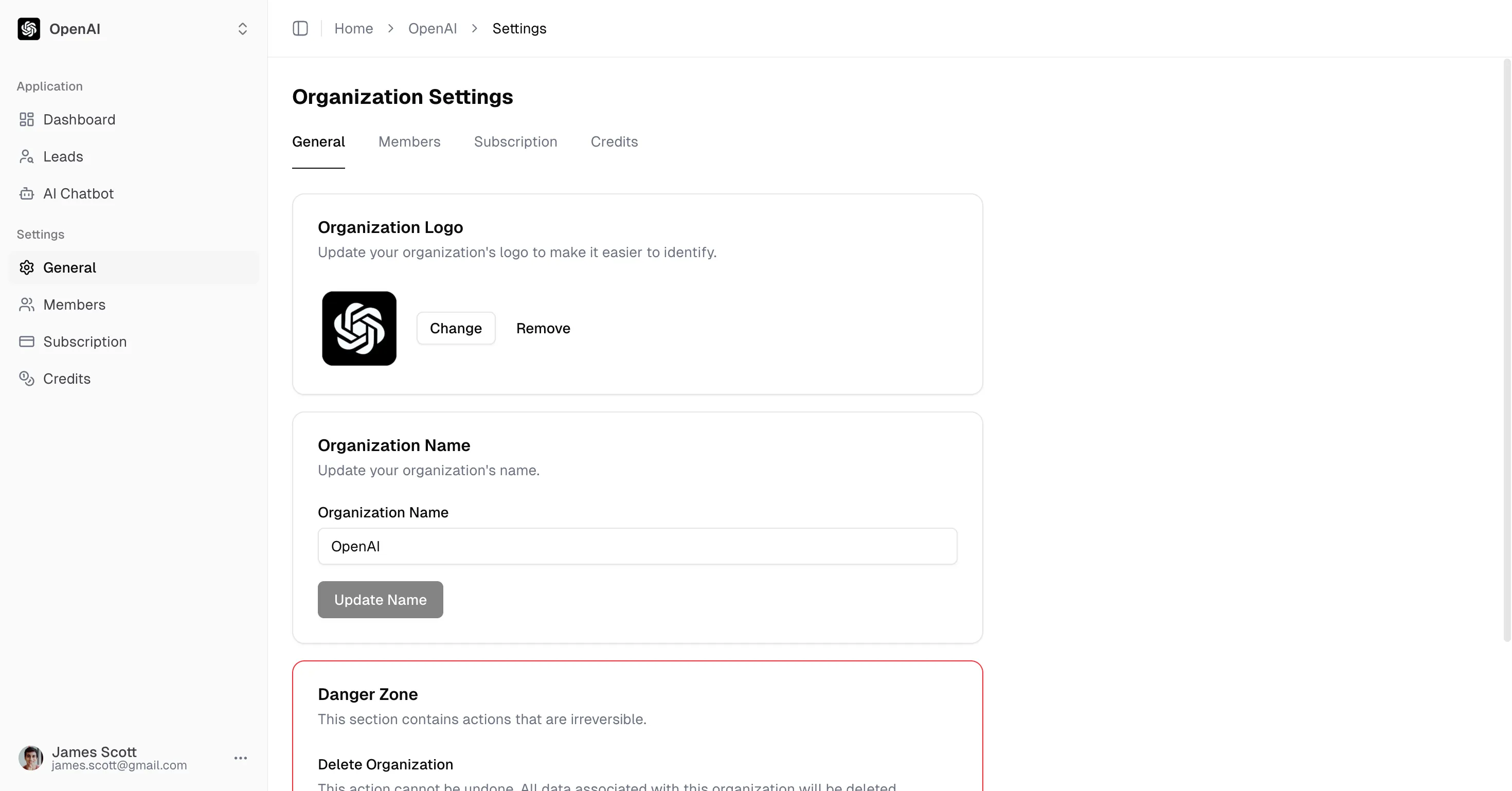Viewport: 1512px width, 791px height.
Task: Open AI Chatbot in the sidebar
Action: 134,194
